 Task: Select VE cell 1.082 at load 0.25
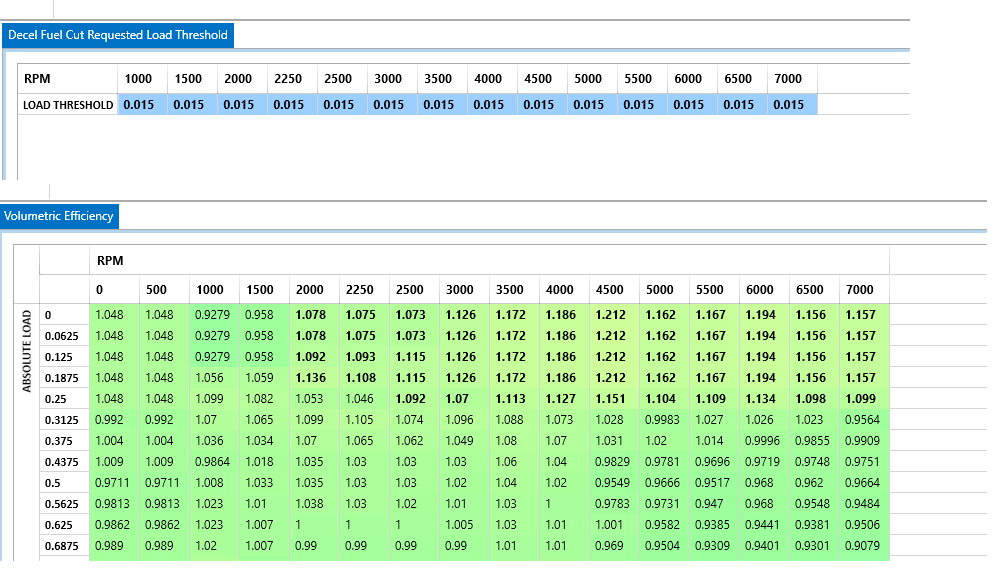264,399
